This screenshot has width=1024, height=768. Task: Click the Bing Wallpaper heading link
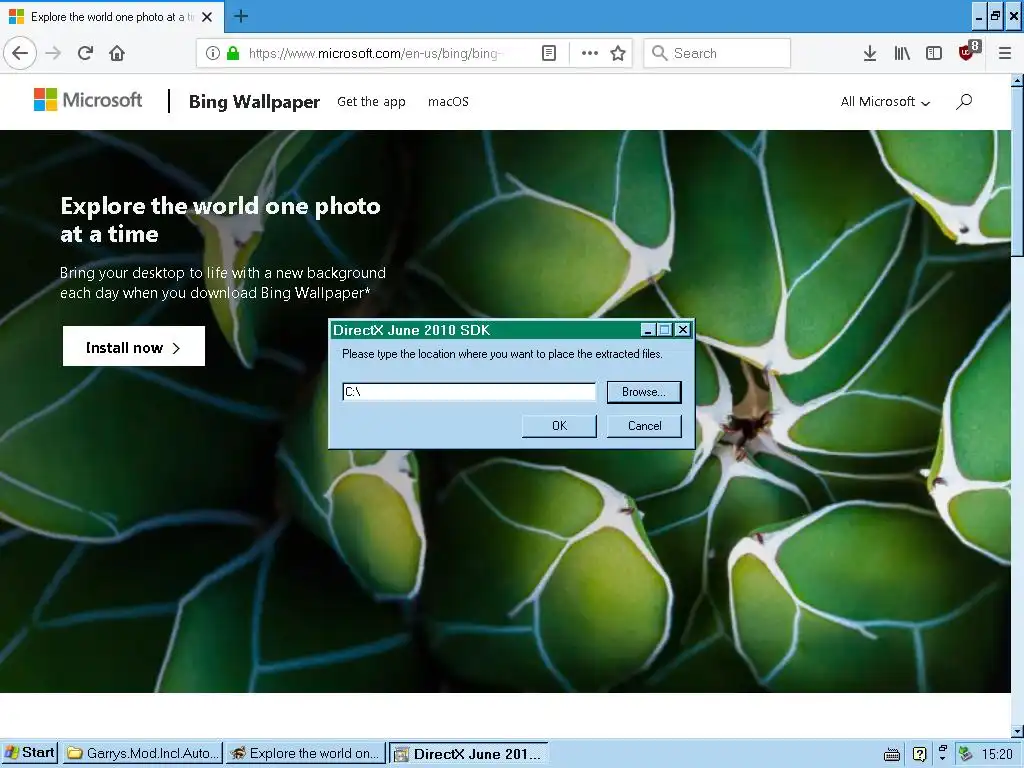pyautogui.click(x=254, y=102)
